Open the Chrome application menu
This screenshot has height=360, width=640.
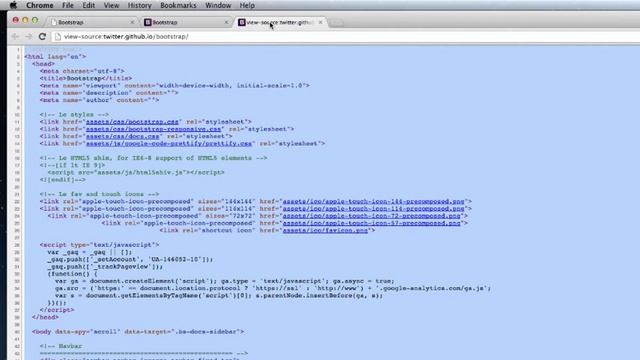coord(40,5)
